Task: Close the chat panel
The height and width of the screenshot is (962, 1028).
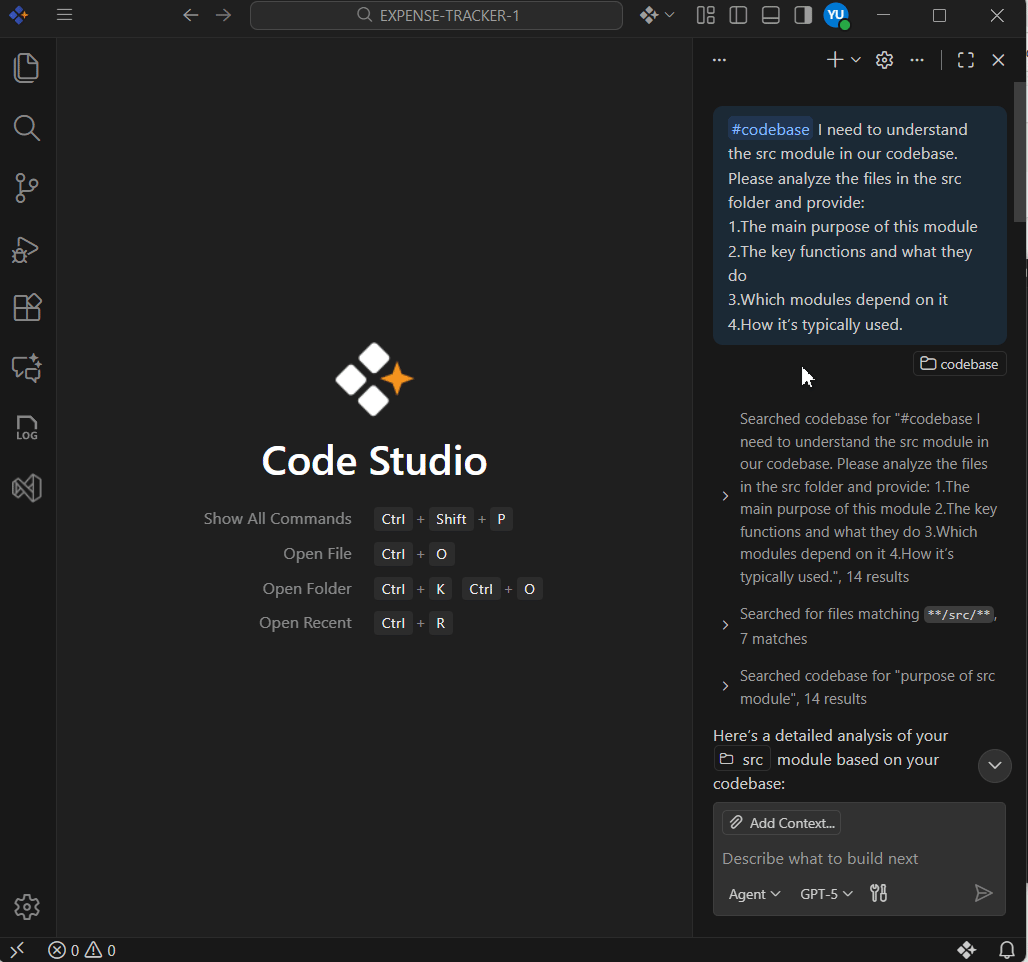Action: [998, 60]
